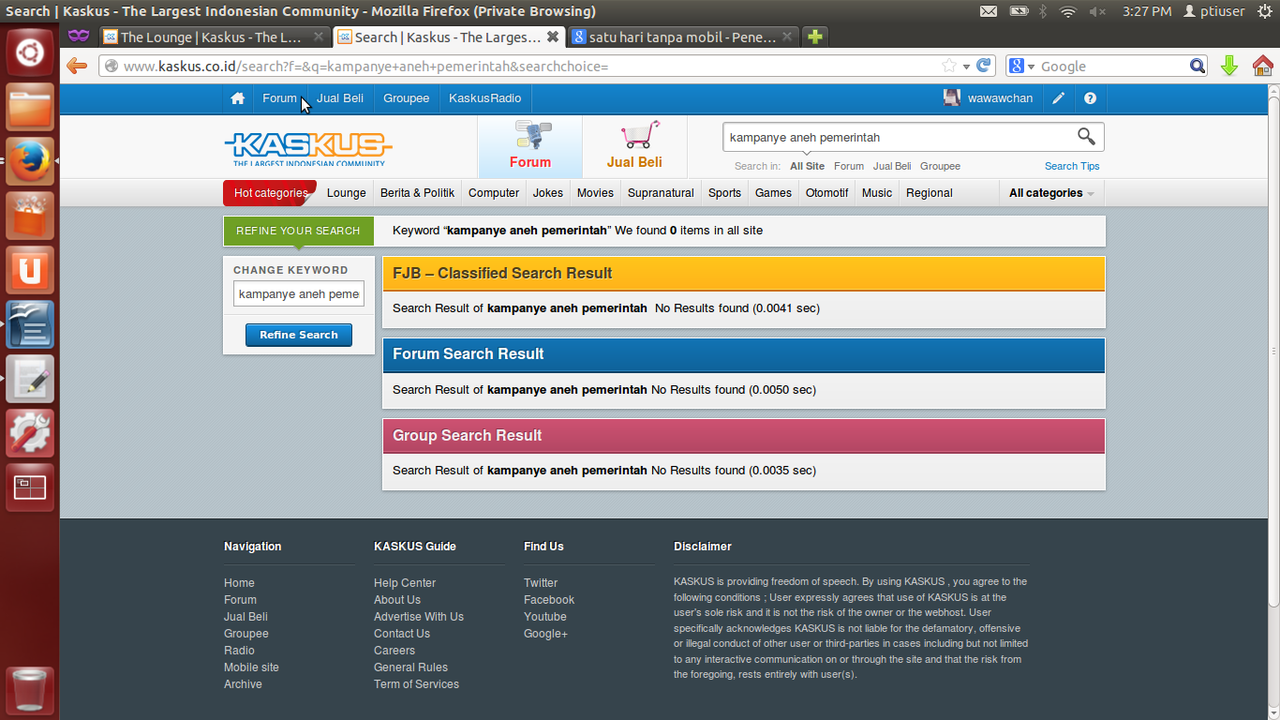Set search scope to All Site
The height and width of the screenshot is (720, 1280).
807,166
